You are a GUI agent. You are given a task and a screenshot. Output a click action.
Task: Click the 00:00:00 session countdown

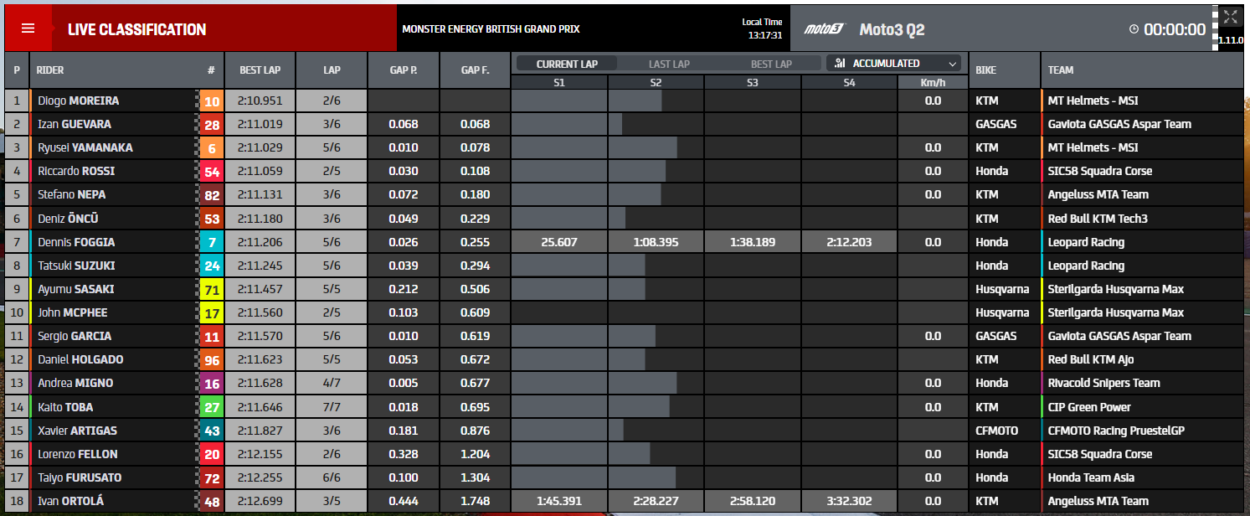click(x=1175, y=30)
